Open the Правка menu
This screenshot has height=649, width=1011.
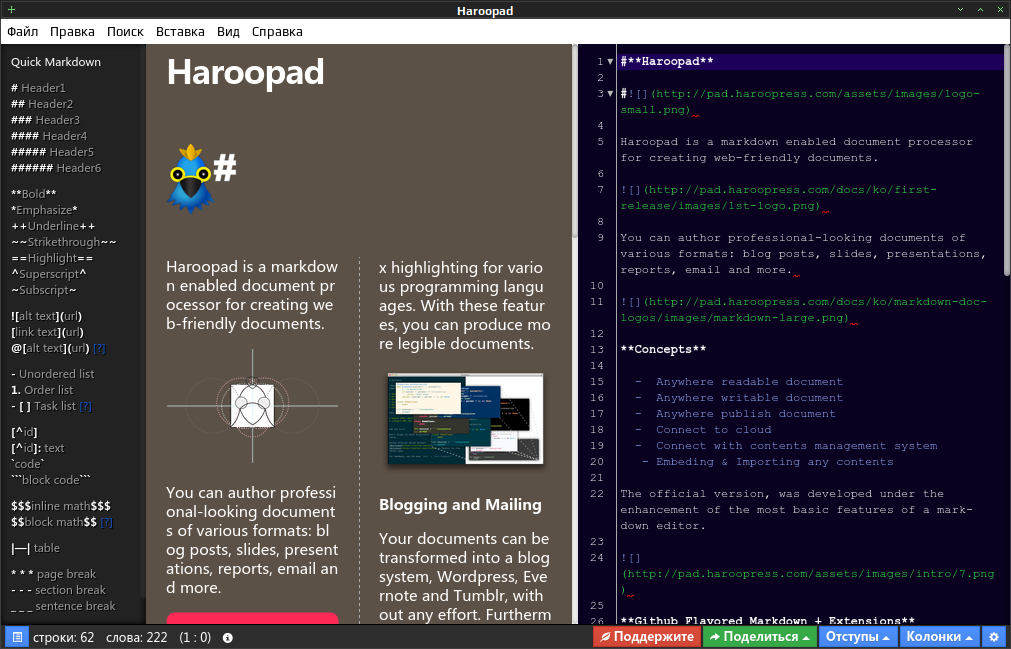[72, 32]
